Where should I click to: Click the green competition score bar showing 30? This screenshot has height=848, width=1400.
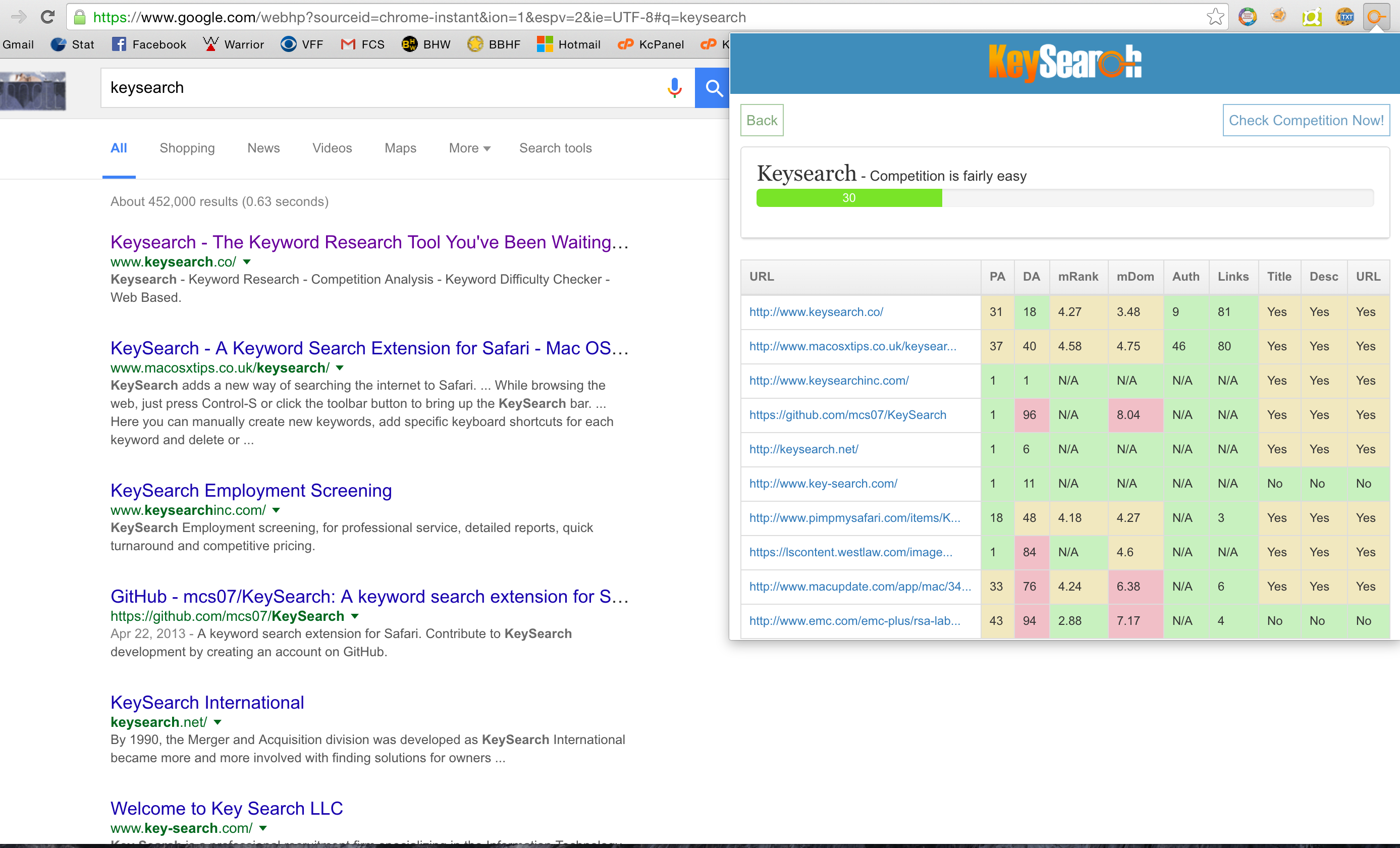pos(849,198)
